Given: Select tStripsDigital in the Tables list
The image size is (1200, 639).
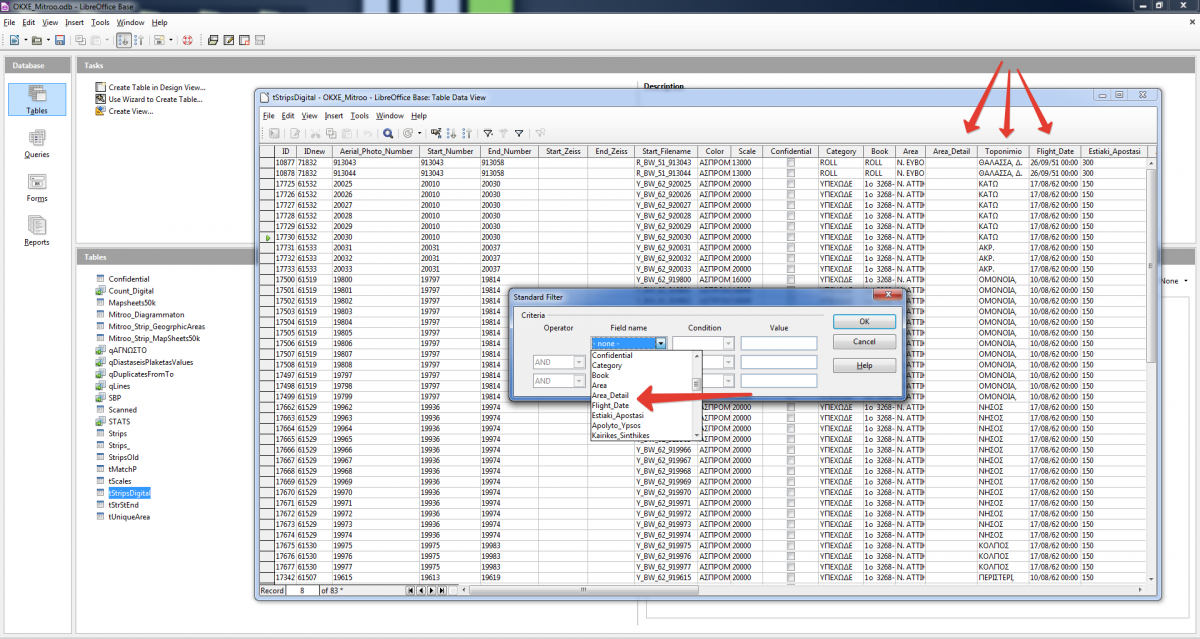Looking at the screenshot, I should tap(129, 493).
